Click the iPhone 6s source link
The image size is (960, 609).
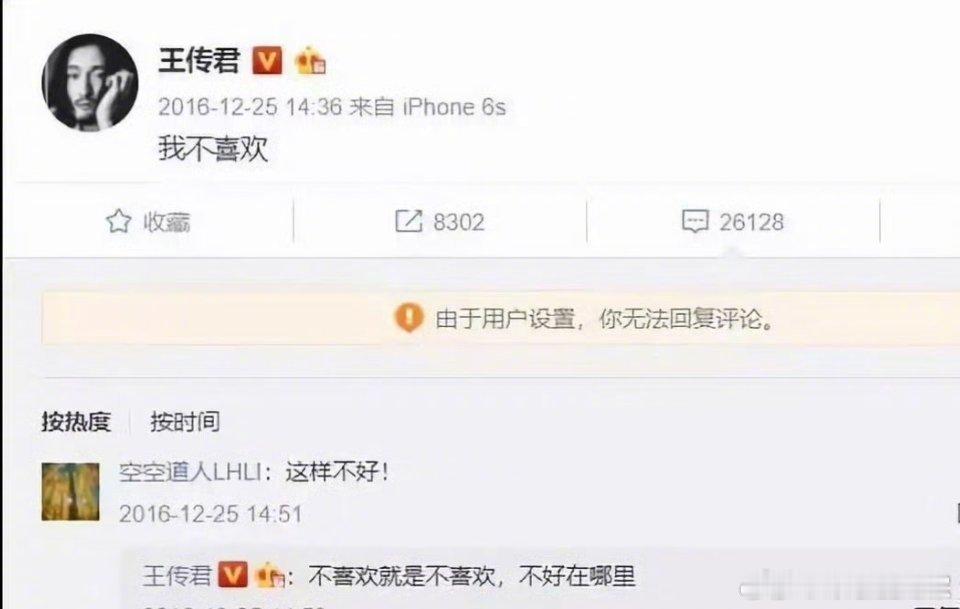tap(454, 107)
